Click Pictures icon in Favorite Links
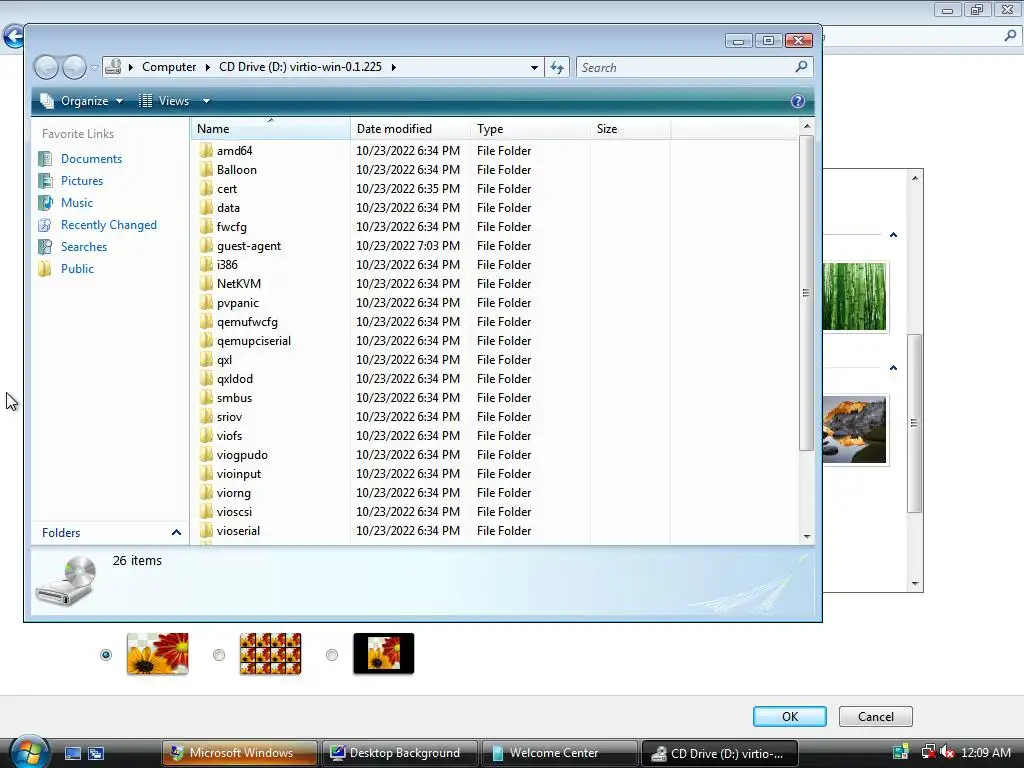Image resolution: width=1024 pixels, height=768 pixels. pyautogui.click(x=45, y=181)
